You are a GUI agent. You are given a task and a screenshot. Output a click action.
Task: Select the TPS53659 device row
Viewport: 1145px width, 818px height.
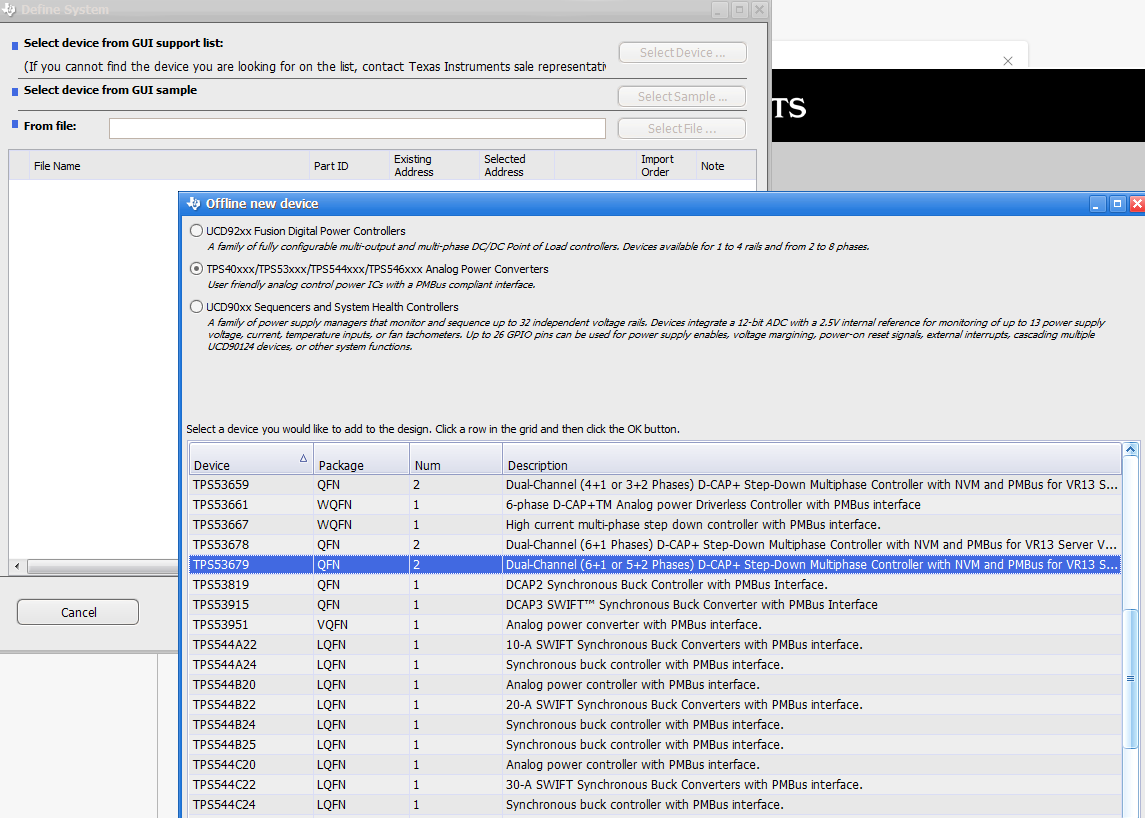pos(655,485)
